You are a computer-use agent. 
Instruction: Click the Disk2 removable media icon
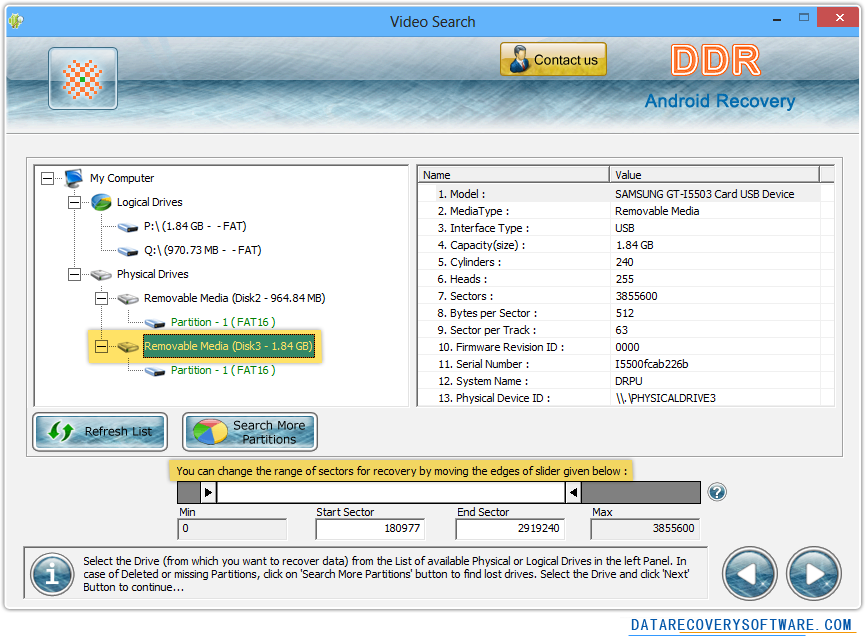[128, 299]
